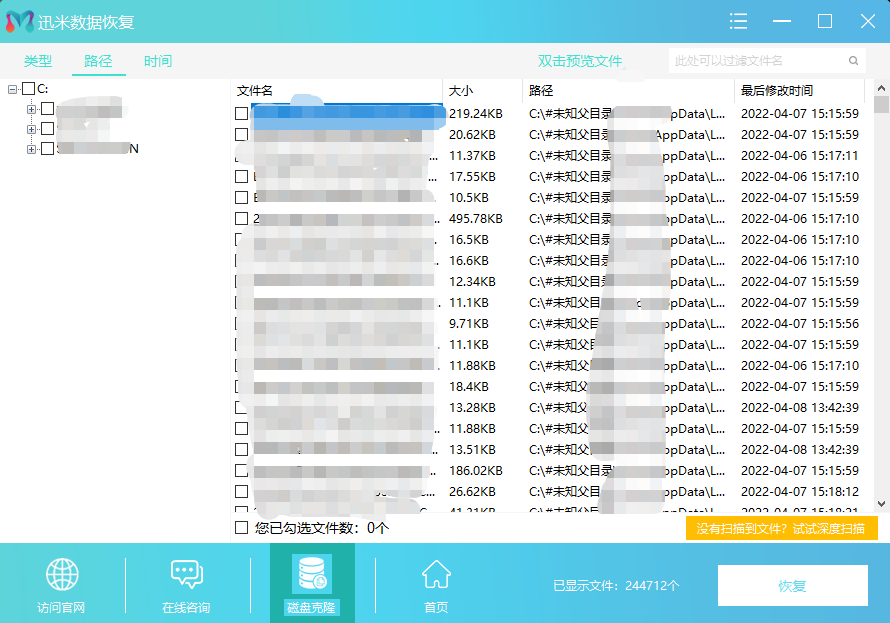
Task: Click the 试试深度扫描 orange button
Action: 781,528
